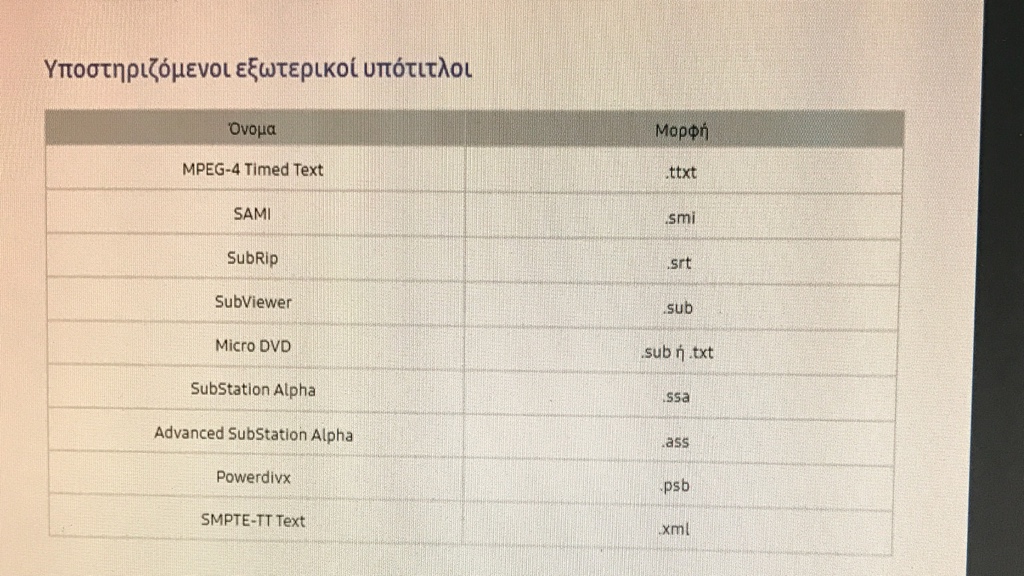Click the MPEG-4 Timed Text cell
Viewport: 1024px width, 576px height.
point(253,170)
